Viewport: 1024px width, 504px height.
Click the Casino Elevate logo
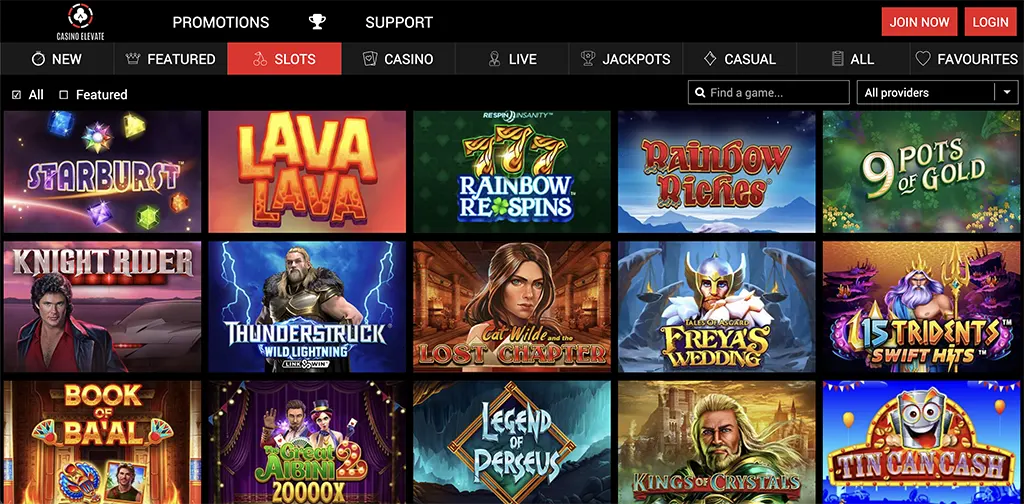tap(80, 22)
